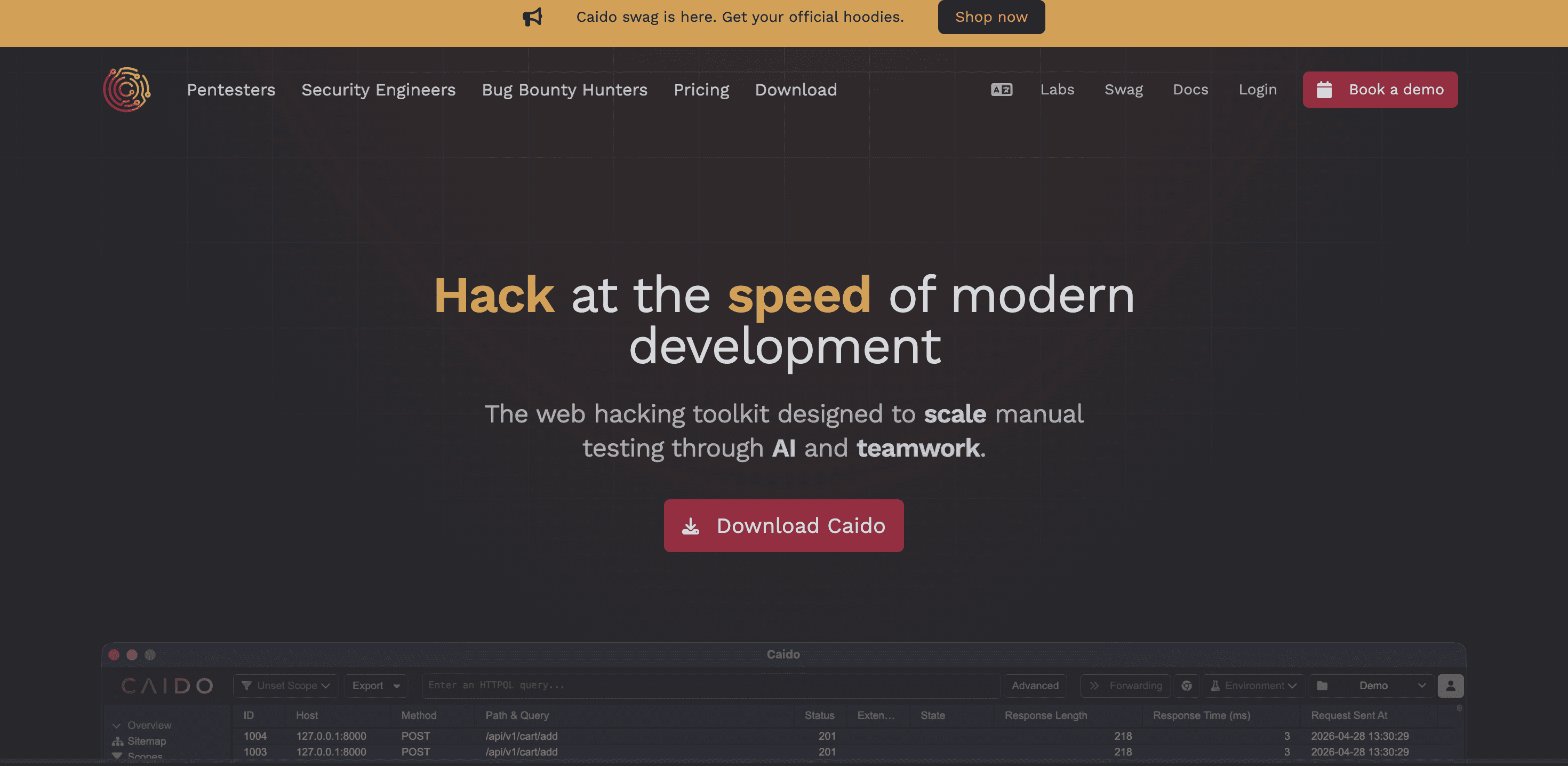Click the Response Length column header
Image resolution: width=1568 pixels, height=766 pixels.
[x=1046, y=715]
